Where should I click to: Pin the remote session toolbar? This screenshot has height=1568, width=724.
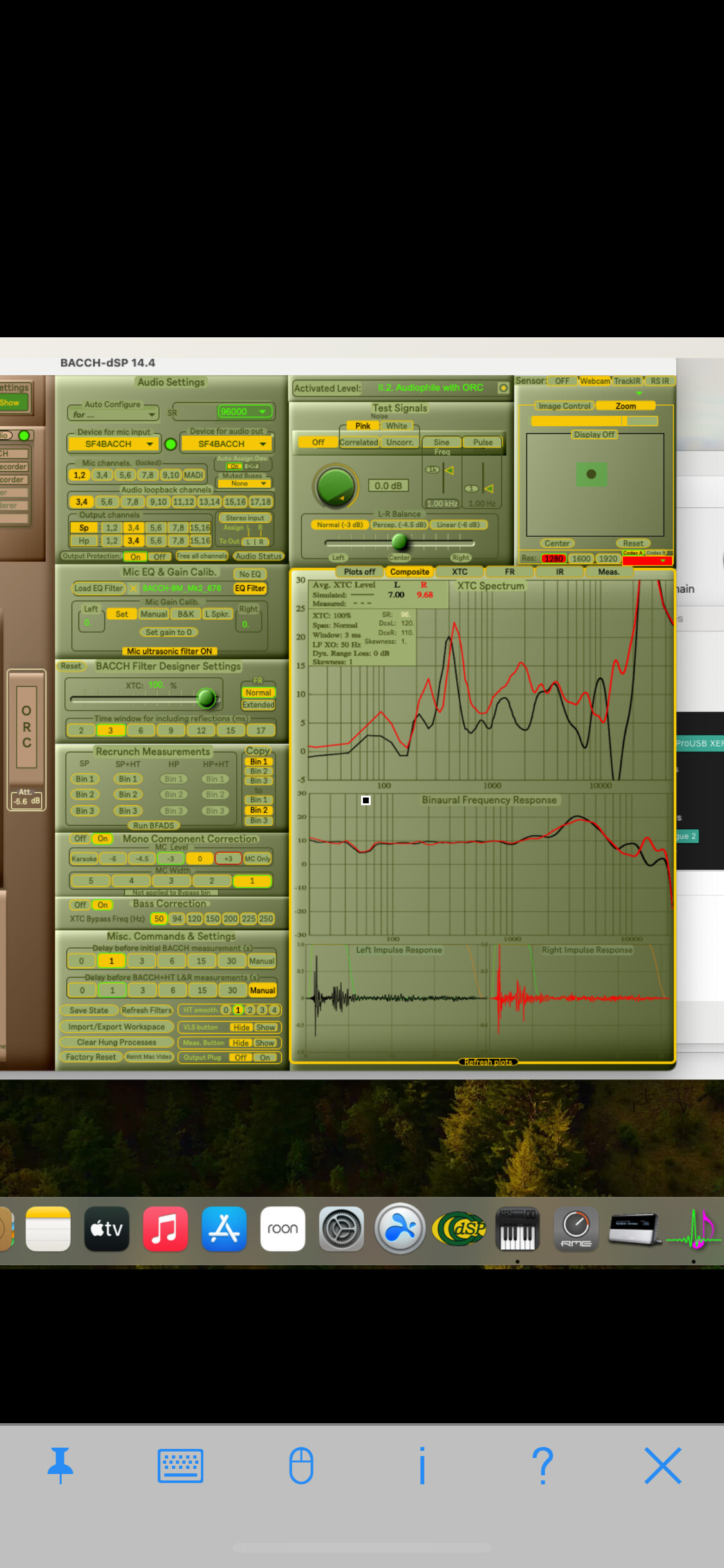[x=60, y=1466]
